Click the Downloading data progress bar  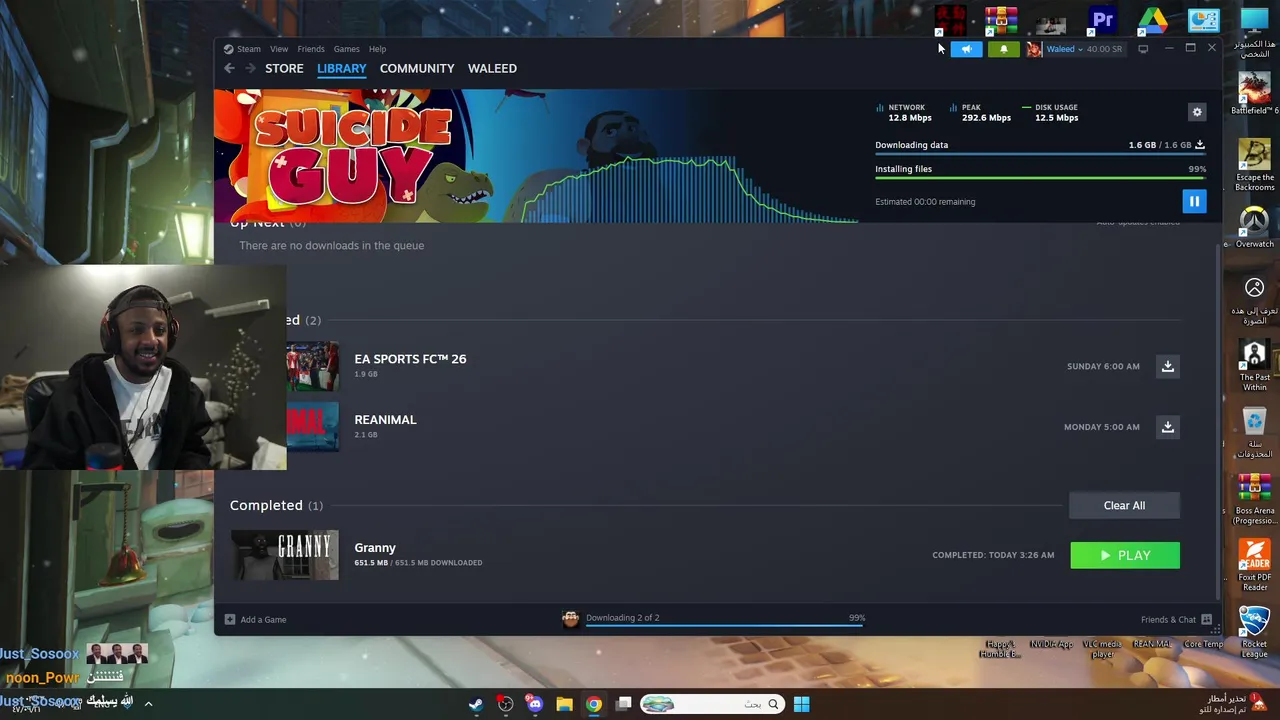1040,156
